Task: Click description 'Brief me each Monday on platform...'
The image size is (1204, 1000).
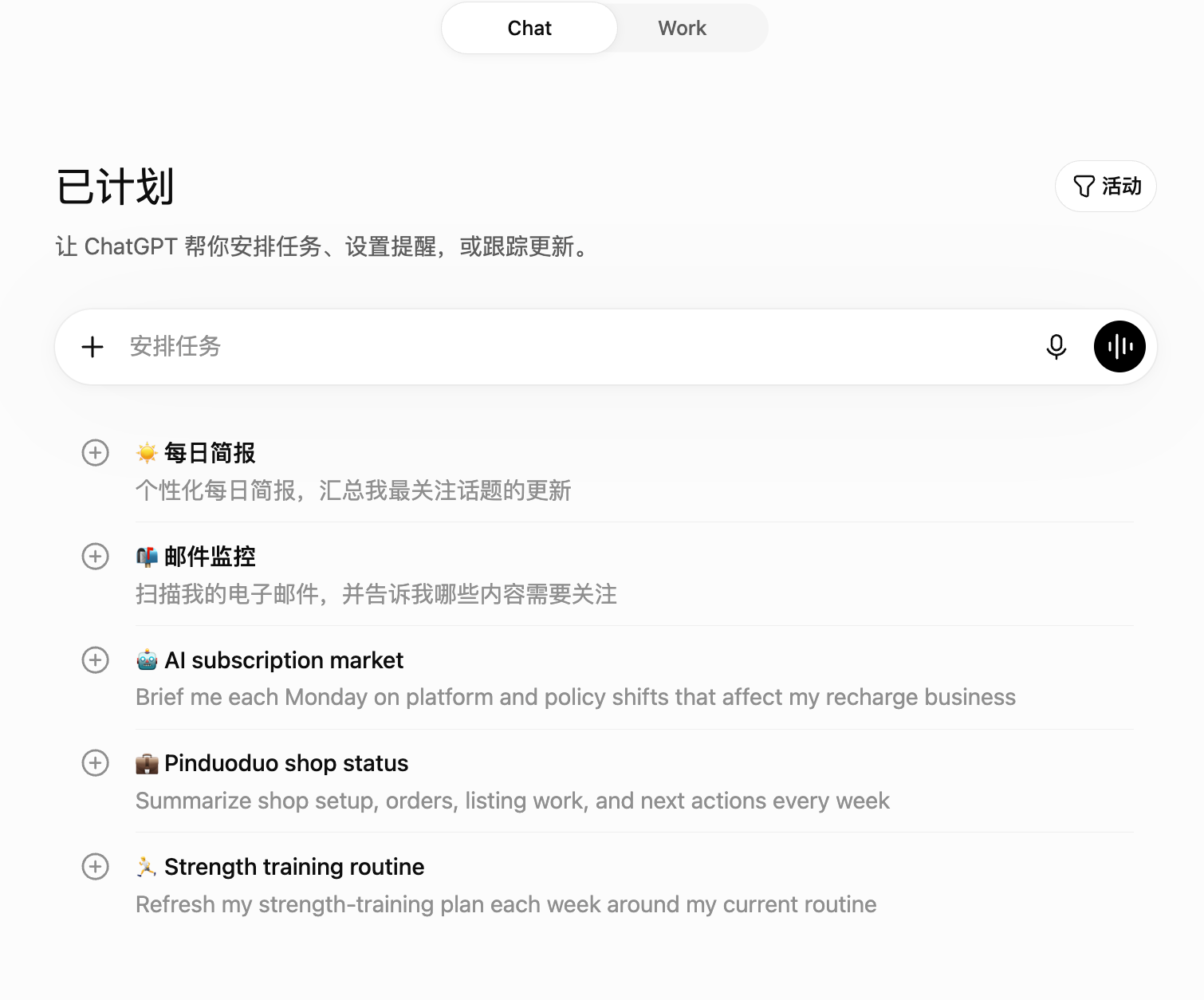Action: 576,697
